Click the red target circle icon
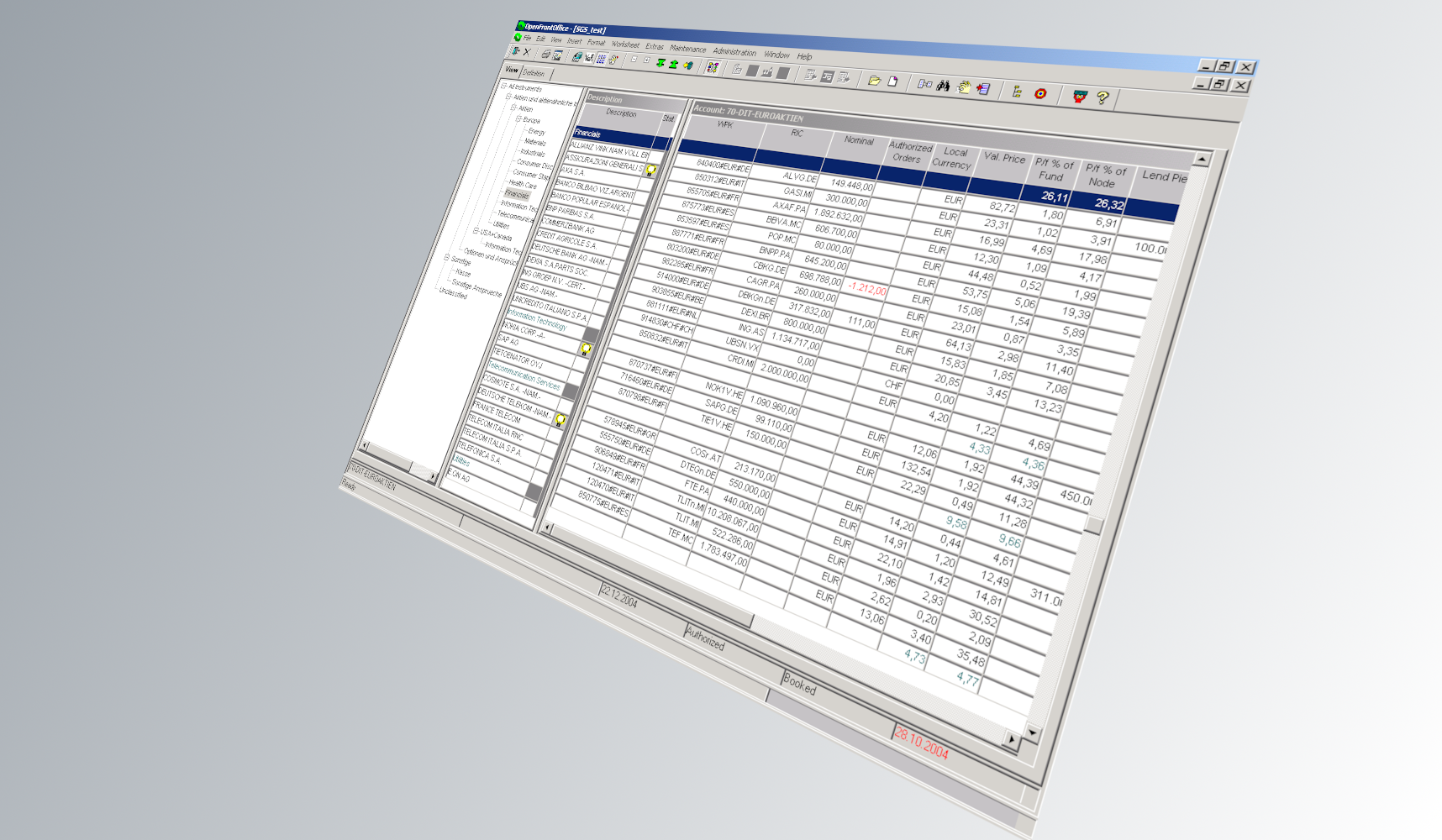 click(x=1040, y=93)
